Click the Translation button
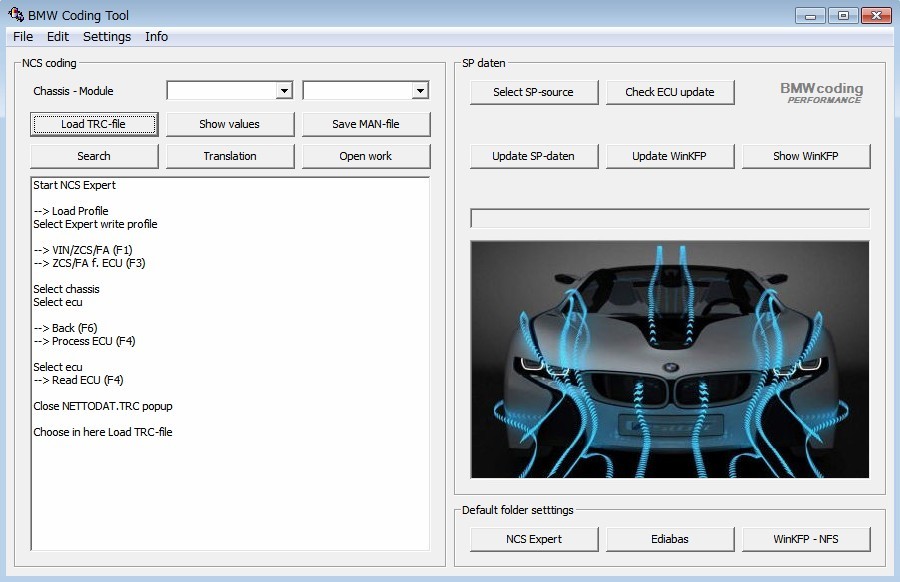Screen dimensions: 900x582 (x=230, y=156)
